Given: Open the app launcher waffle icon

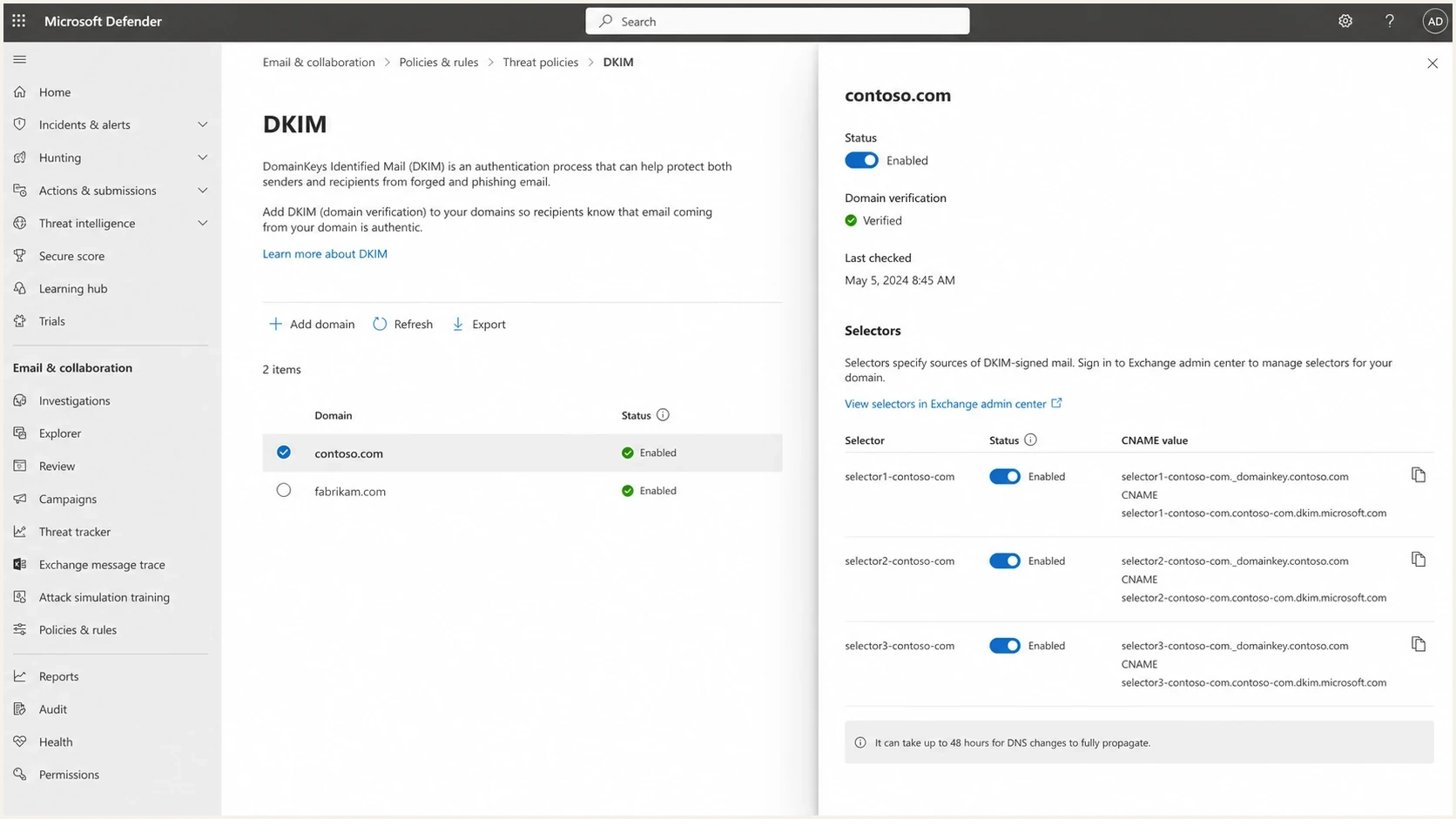Looking at the screenshot, I should coord(19,21).
